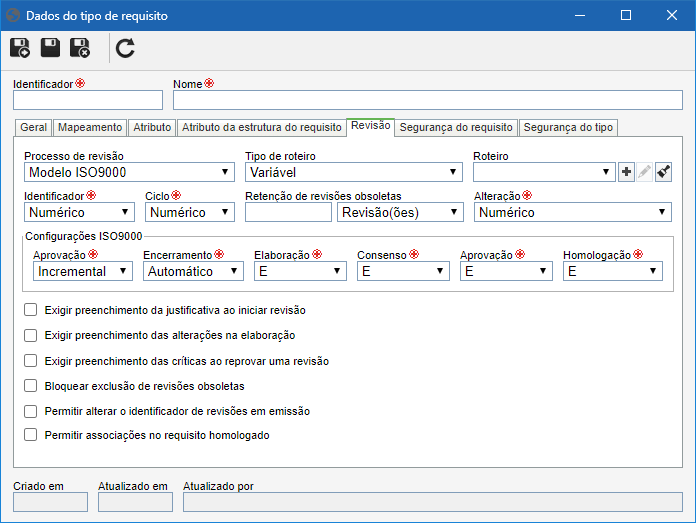The height and width of the screenshot is (523, 696).
Task: Click the Save and close toolbar icon
Action: coord(80,48)
